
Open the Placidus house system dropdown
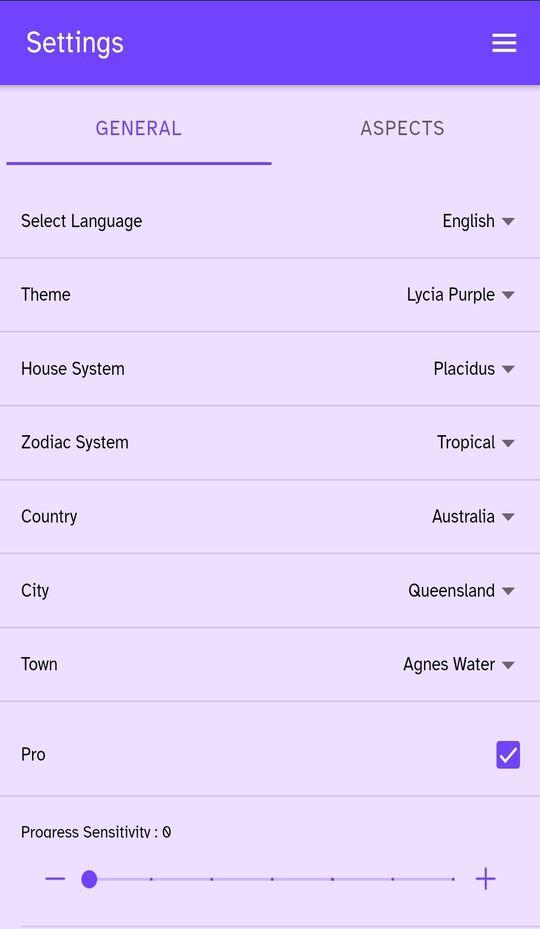[x=474, y=369]
